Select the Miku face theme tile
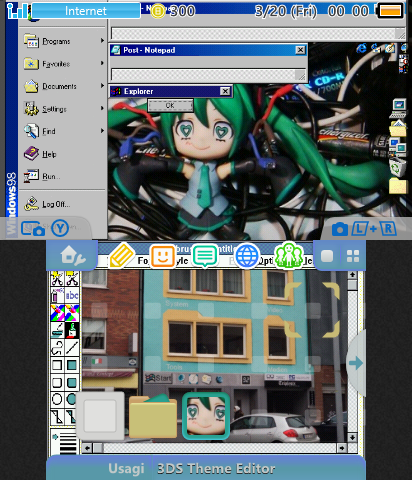This screenshot has width=412, height=480. [206, 415]
